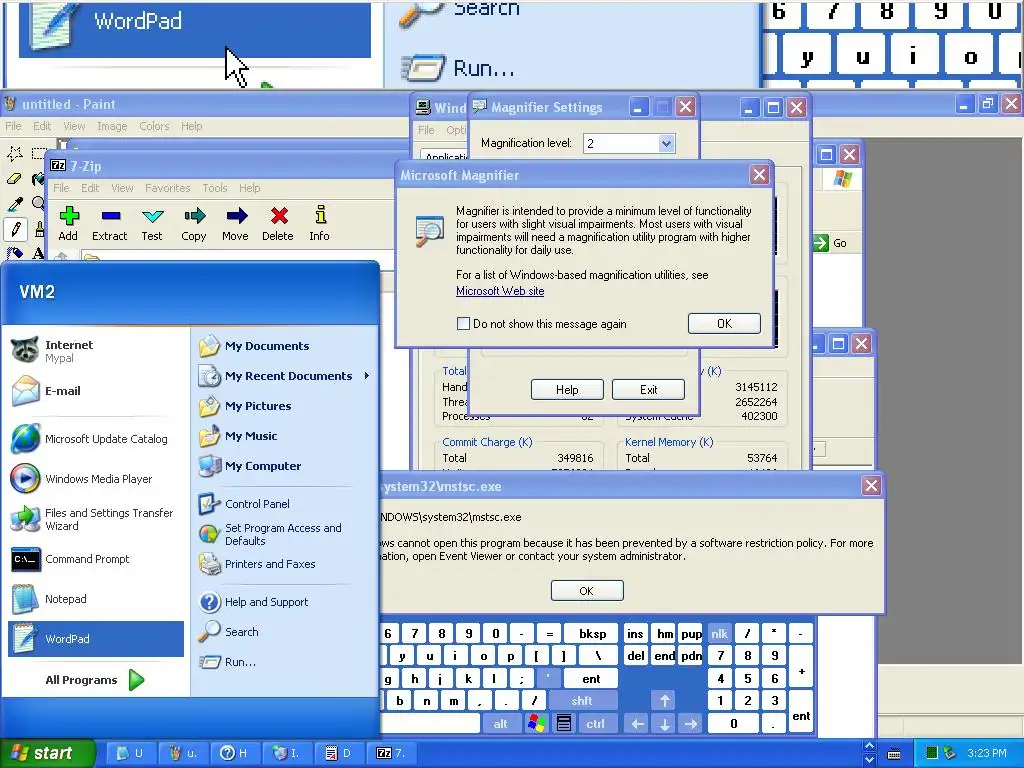Image resolution: width=1024 pixels, height=768 pixels.
Task: Click the Start button
Action: tap(46, 753)
